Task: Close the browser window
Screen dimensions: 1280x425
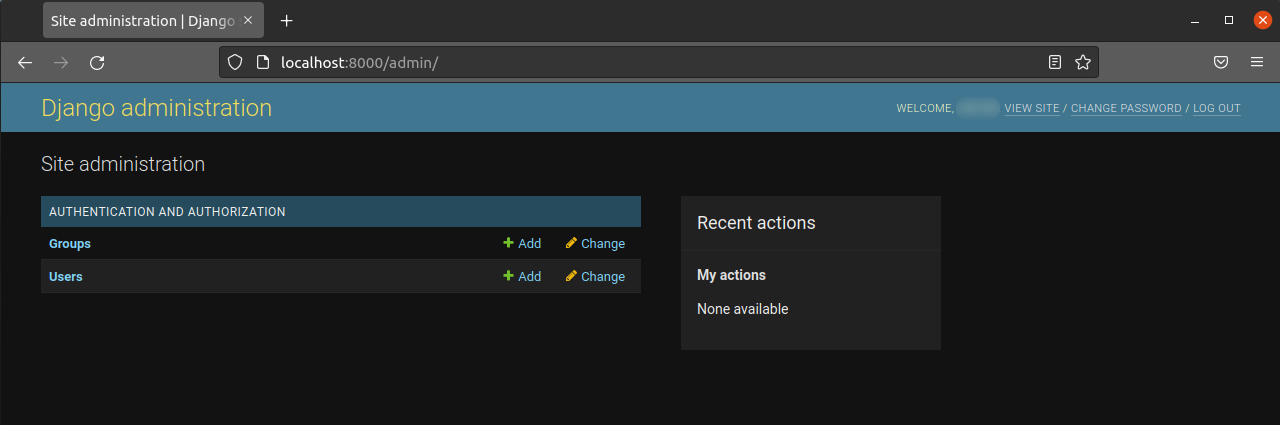Action: pos(1263,20)
